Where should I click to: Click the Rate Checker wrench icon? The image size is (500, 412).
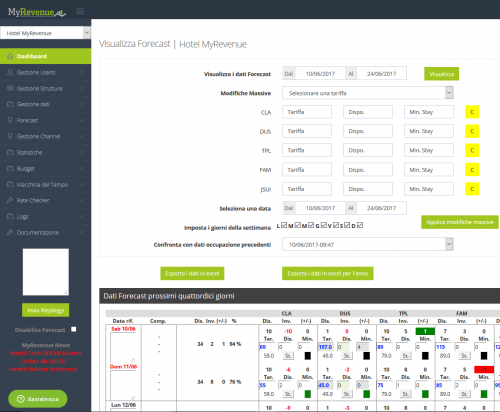[x=10, y=200]
